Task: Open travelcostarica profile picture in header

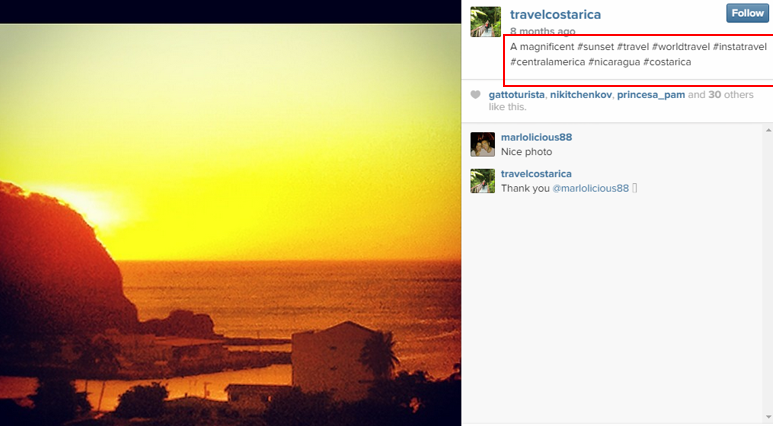Action: (x=486, y=22)
